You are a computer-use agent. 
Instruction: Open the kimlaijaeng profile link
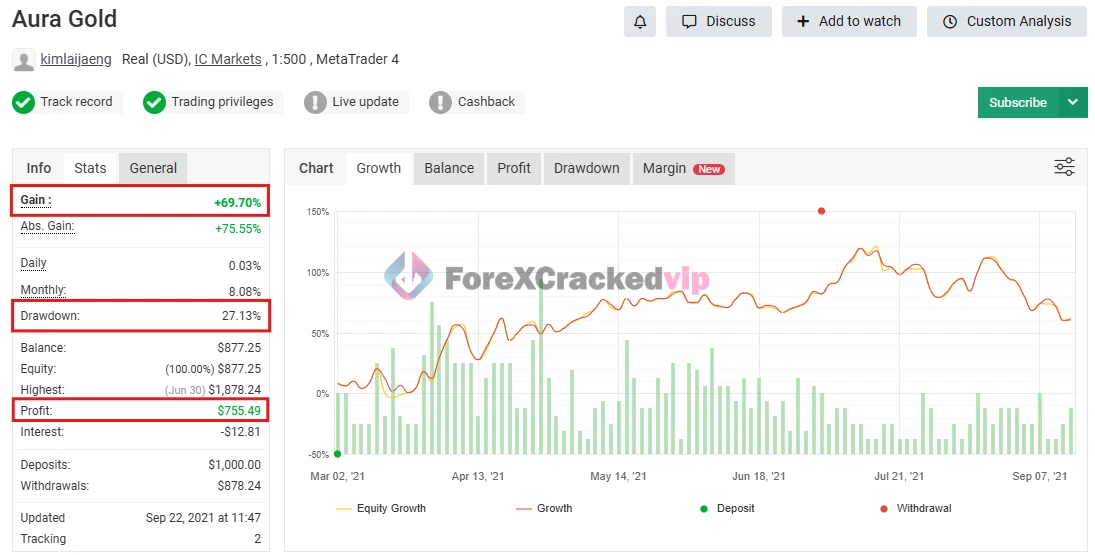[x=76, y=59]
